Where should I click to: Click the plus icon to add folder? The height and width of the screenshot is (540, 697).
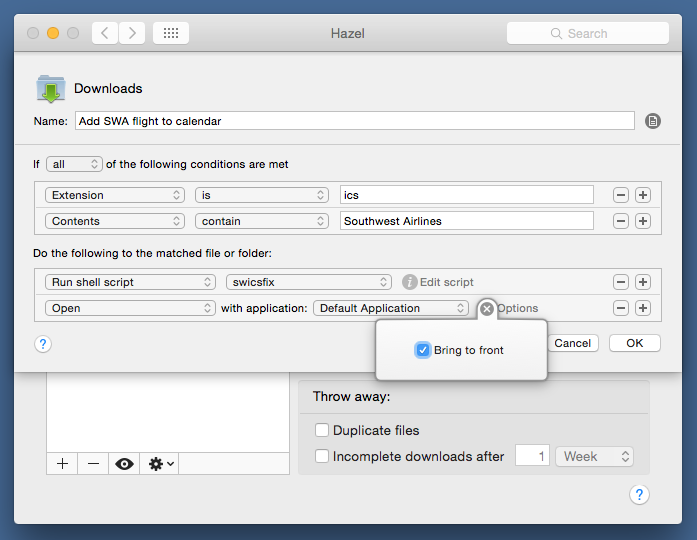coord(62,464)
